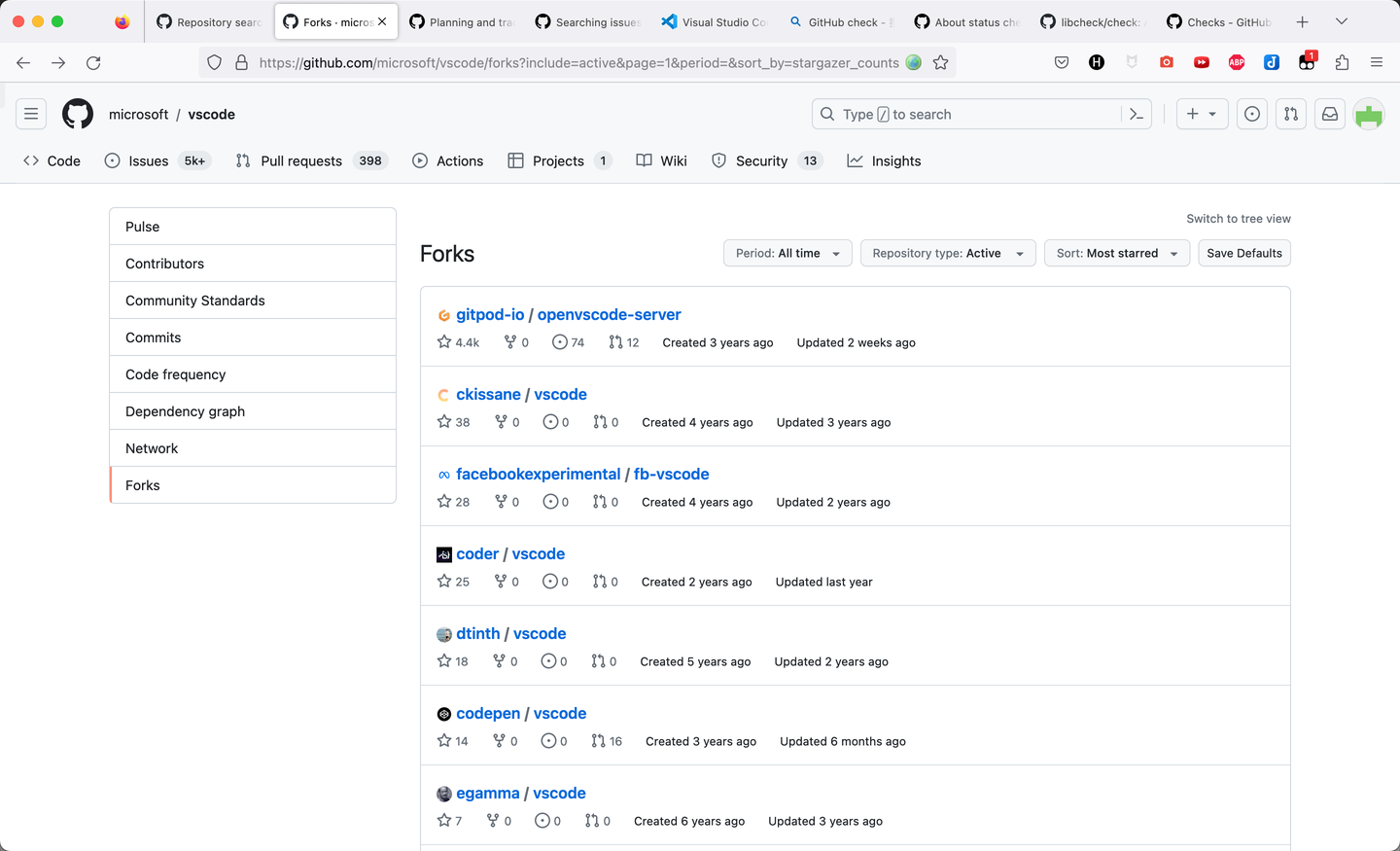Expand the create new plus dropdown
The height and width of the screenshot is (851, 1400).
tap(1202, 114)
